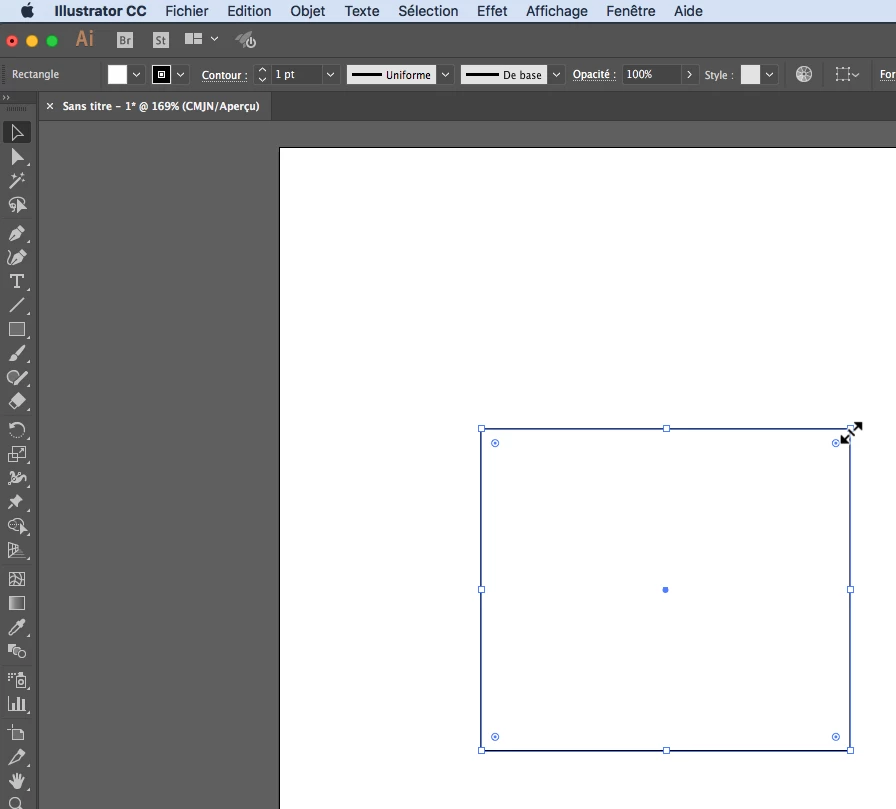Choose the Line Segment tool
The height and width of the screenshot is (809, 896).
17,305
